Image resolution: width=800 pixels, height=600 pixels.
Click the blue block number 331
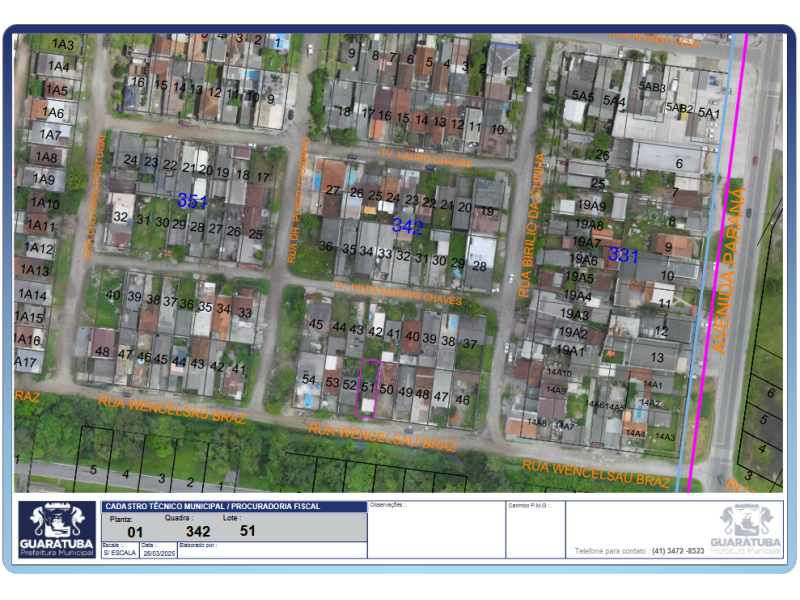(622, 255)
